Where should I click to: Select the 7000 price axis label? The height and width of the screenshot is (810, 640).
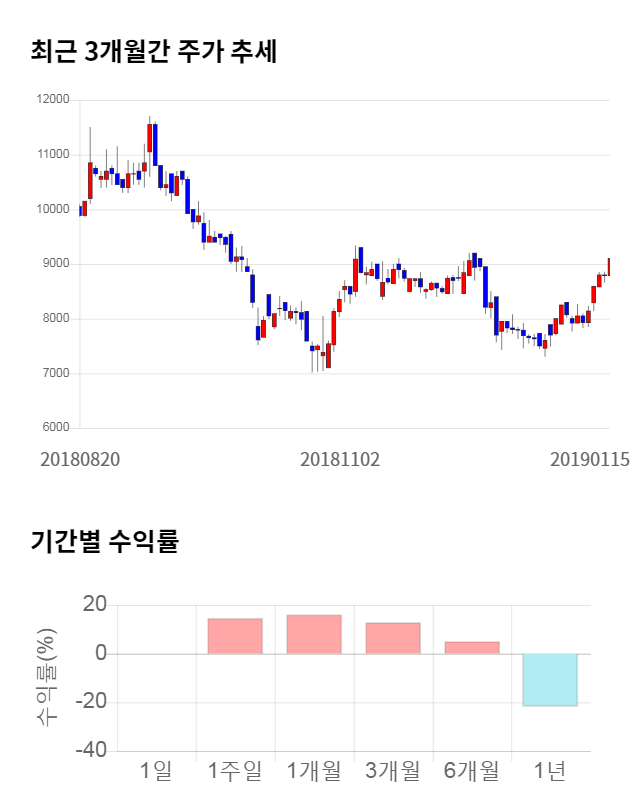point(53,374)
